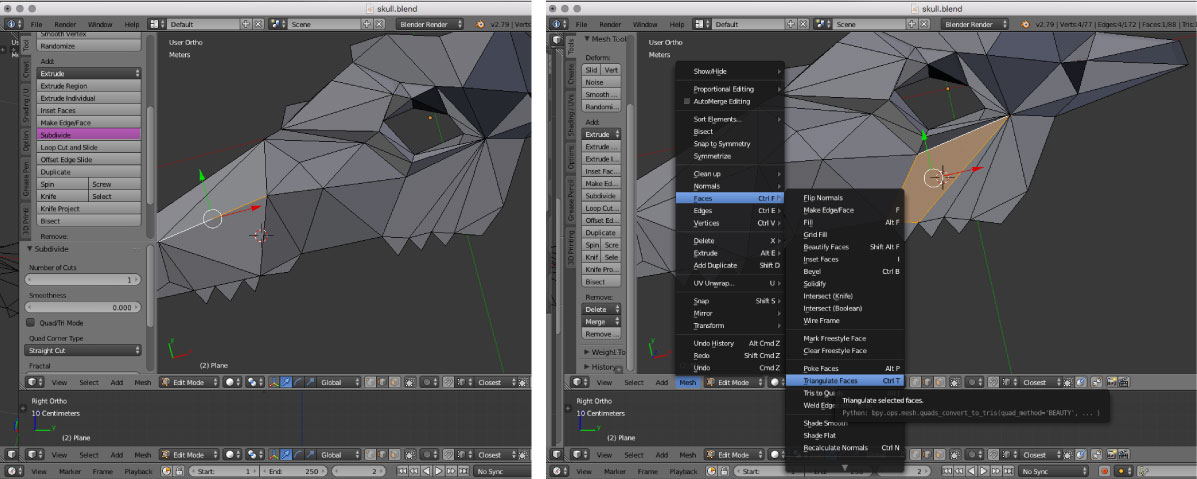Viewport: 1197px width, 479px height.
Task: Choose Triangulate Faces in right window Faces submenu
Action: 844,380
